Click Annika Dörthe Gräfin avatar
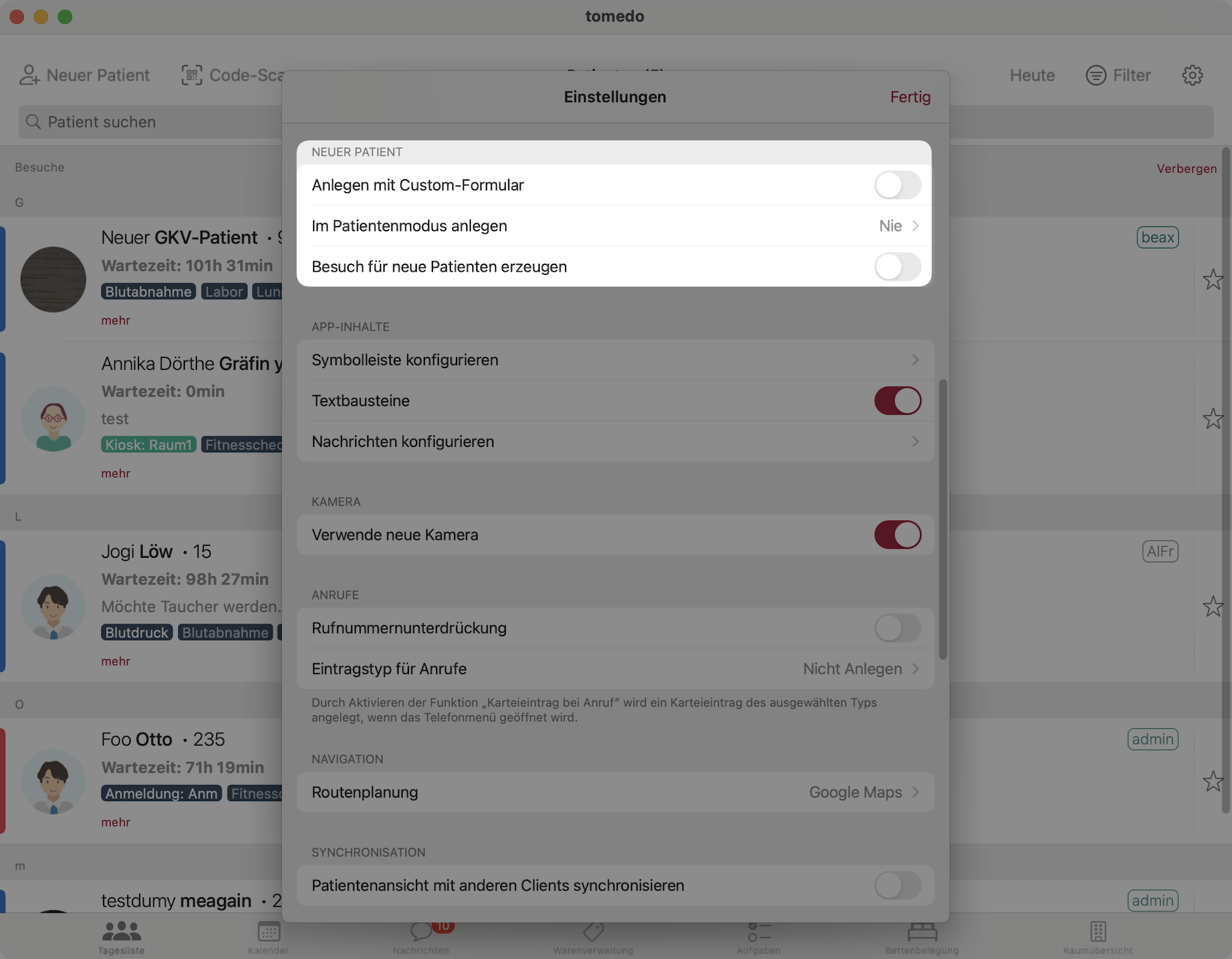 pyautogui.click(x=53, y=419)
